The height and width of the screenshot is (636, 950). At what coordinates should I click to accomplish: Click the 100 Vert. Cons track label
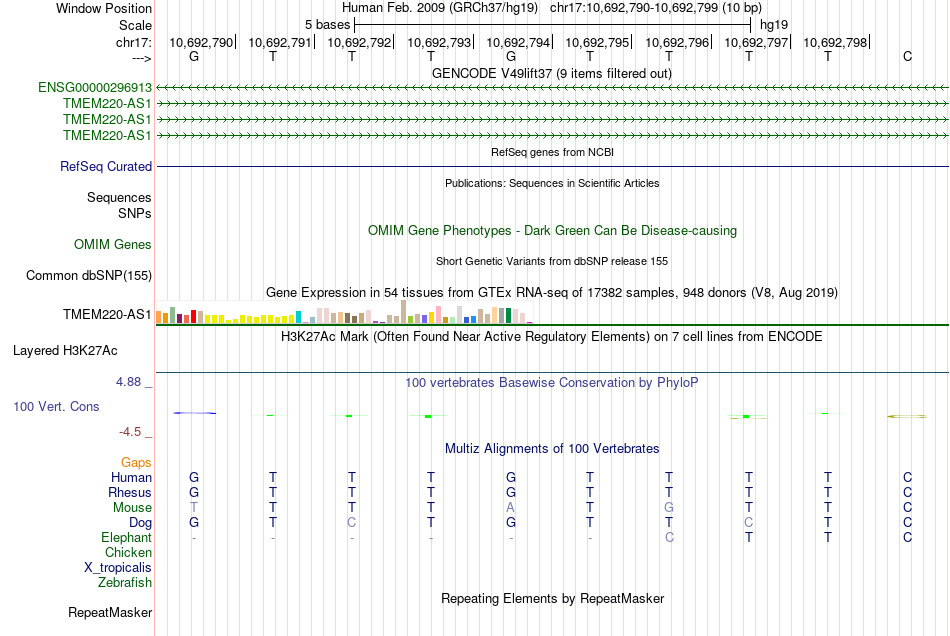[56, 406]
